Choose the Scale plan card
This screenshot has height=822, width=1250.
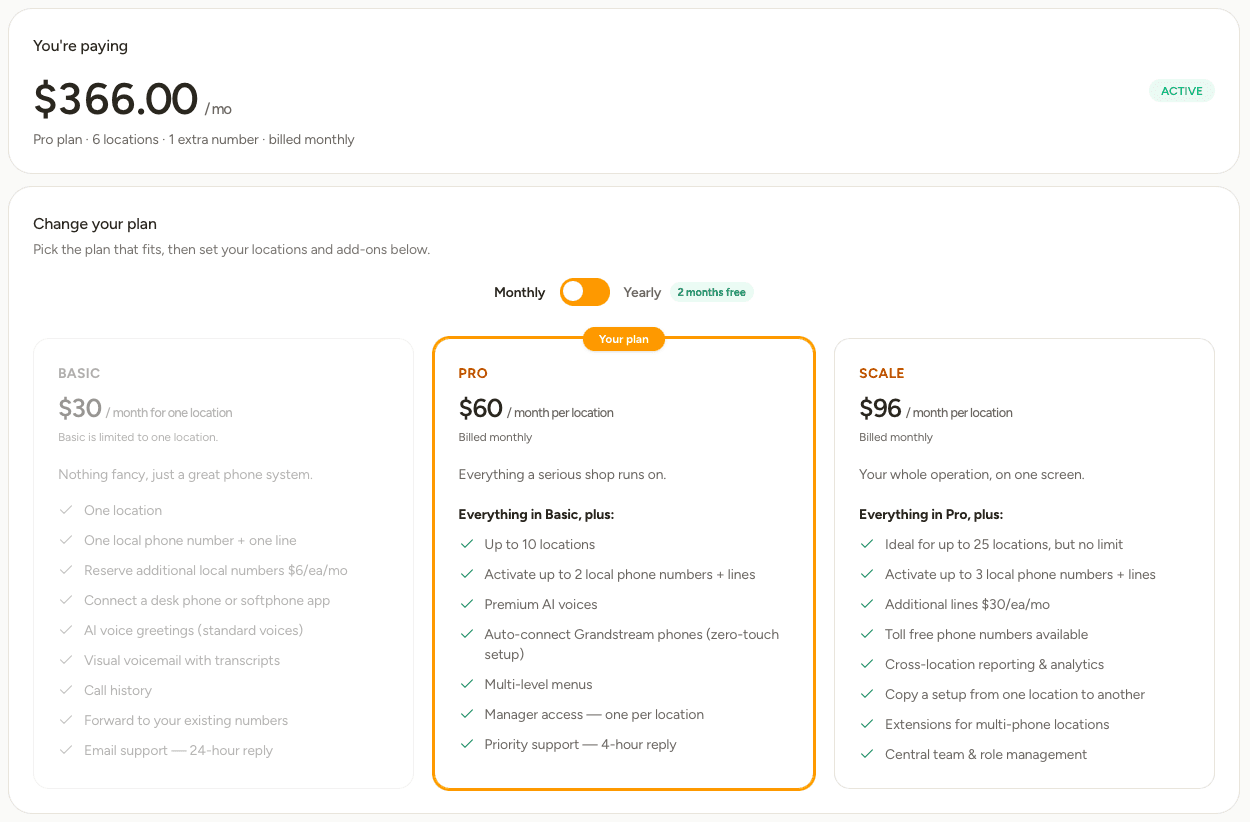pyautogui.click(x=1024, y=563)
